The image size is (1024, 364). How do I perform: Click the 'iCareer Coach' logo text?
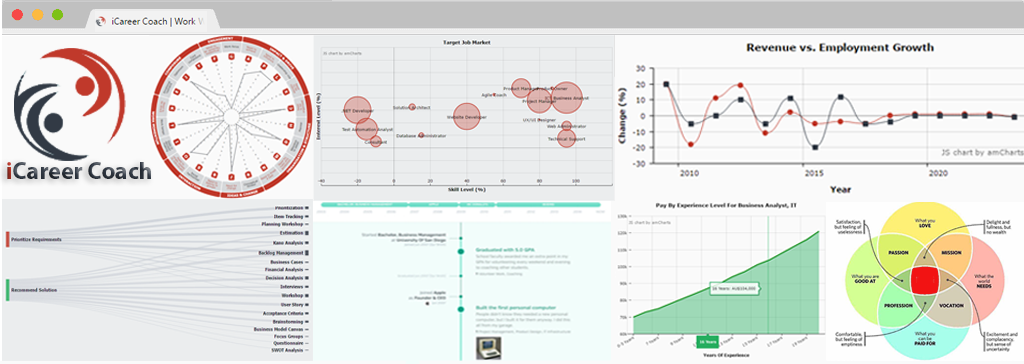[x=79, y=172]
